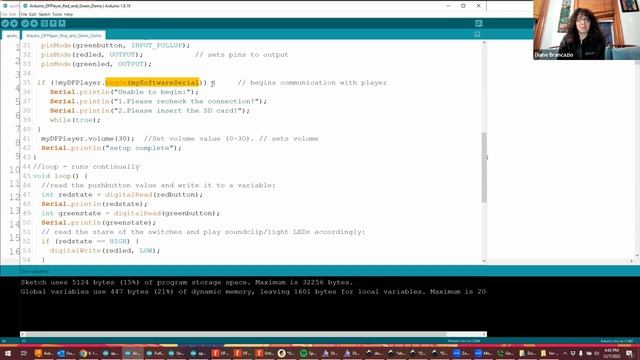Click 'int greenstate = digitalRead(greenbutton);' line
This screenshot has width=640, height=360.
pos(131,213)
